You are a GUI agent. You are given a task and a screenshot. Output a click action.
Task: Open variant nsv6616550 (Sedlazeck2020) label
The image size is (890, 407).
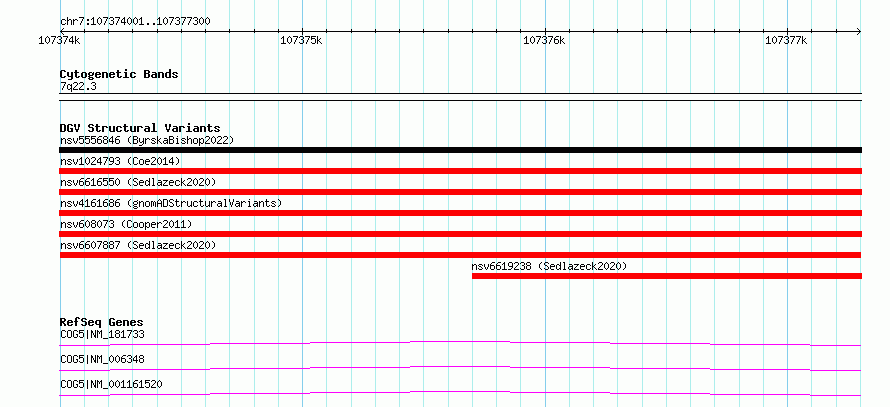click(x=138, y=182)
